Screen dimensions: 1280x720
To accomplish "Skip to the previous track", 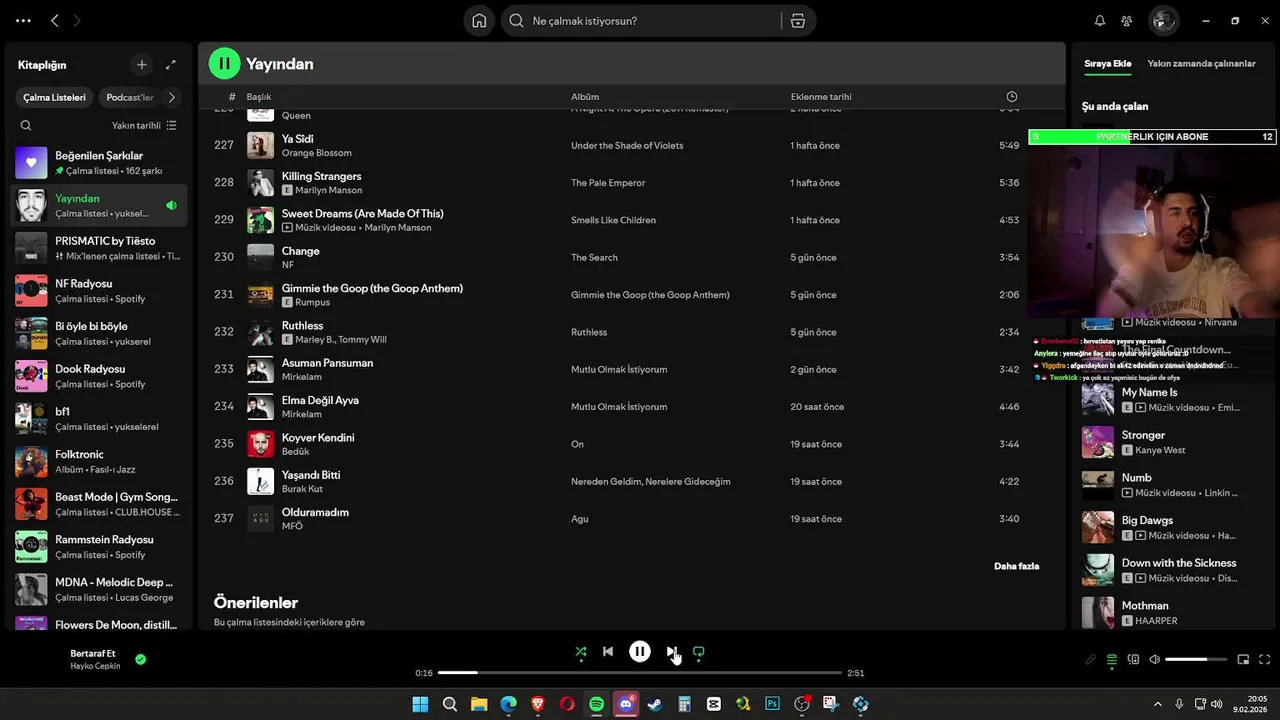I will pos(608,652).
